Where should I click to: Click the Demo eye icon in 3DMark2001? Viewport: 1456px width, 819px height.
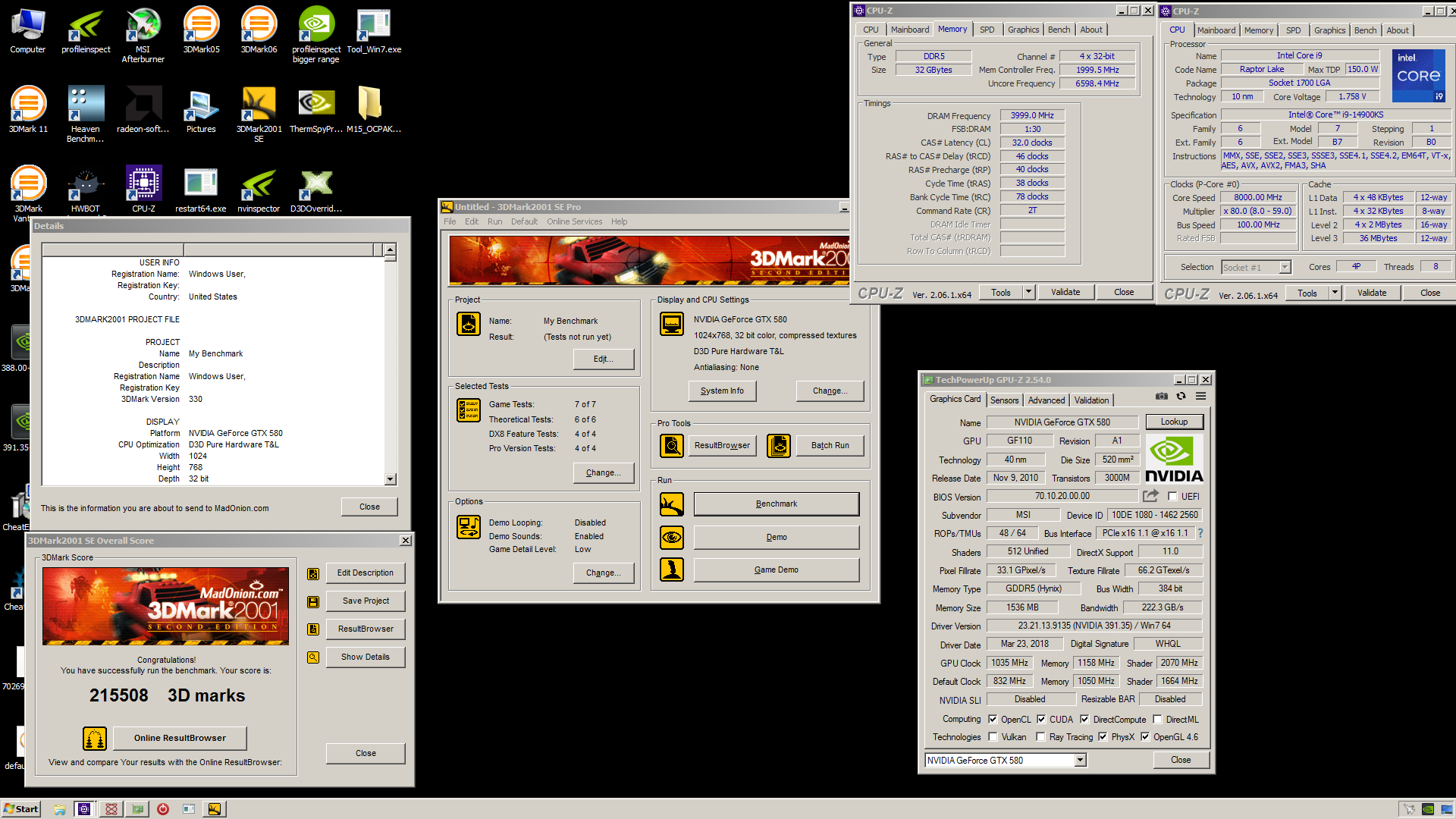[672, 537]
